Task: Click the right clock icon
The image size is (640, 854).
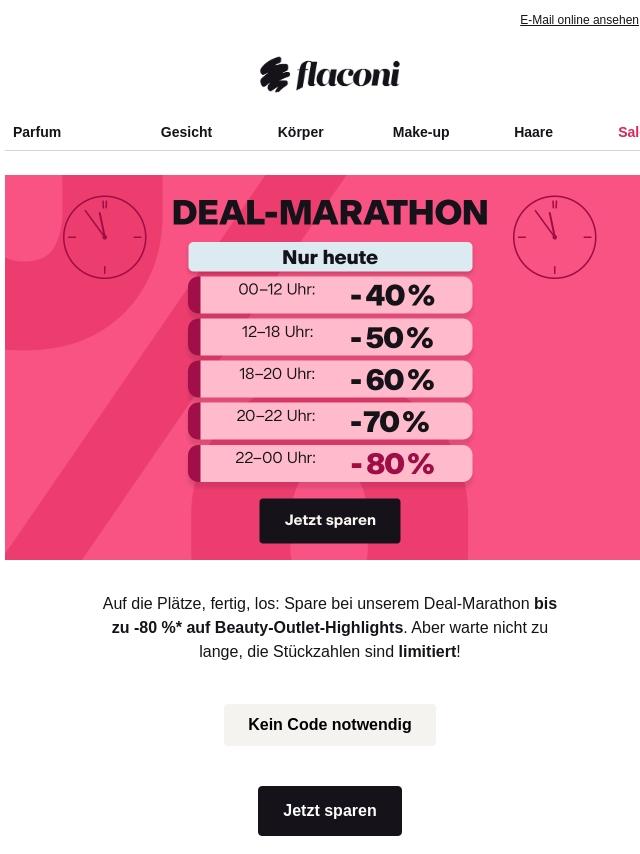Action: pos(554,237)
